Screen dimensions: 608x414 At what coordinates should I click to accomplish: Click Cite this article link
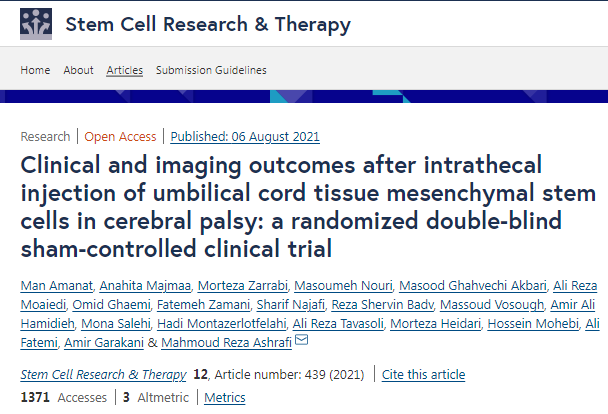coord(423,375)
